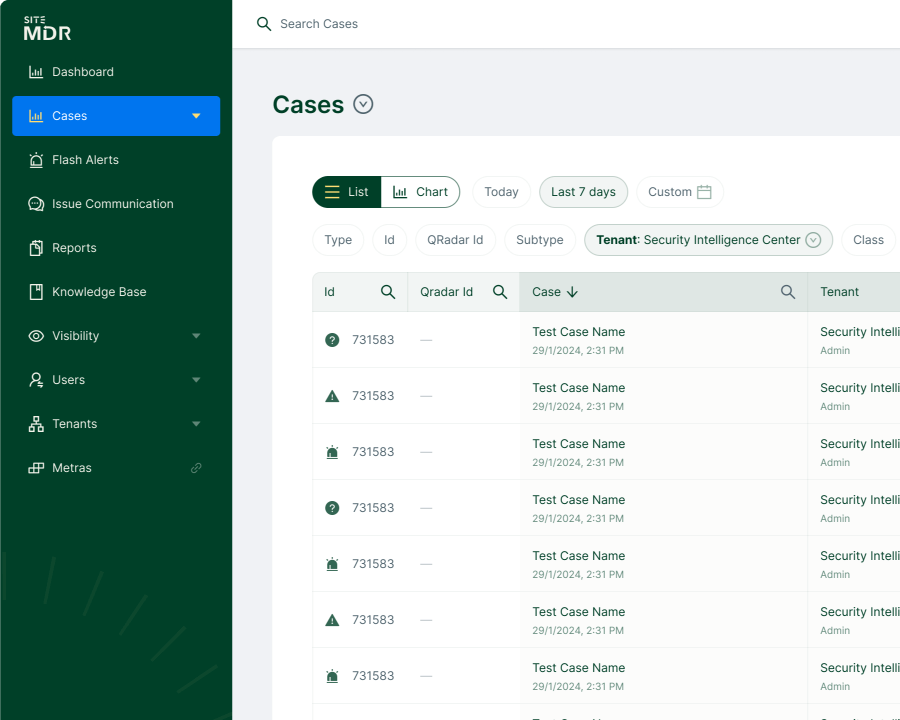The height and width of the screenshot is (720, 900).
Task: Go to Issue Communication section
Action: click(112, 204)
